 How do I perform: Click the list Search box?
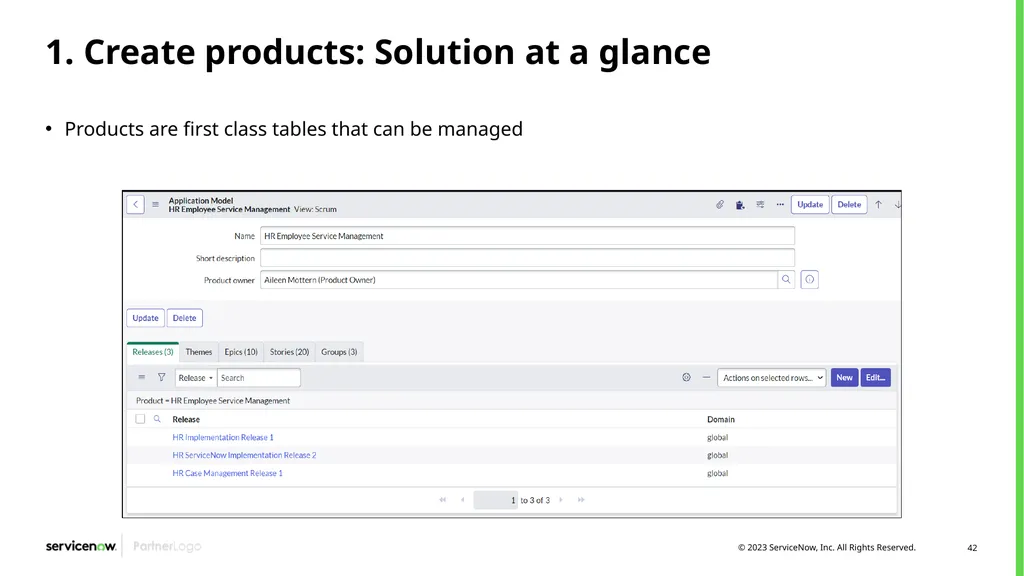coord(259,377)
